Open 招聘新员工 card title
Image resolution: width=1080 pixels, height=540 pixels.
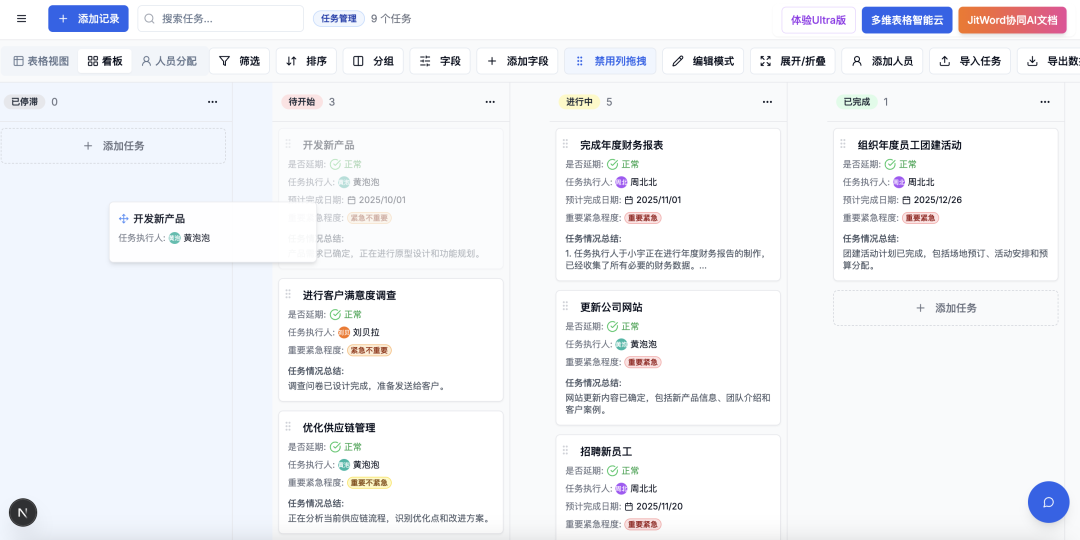(x=606, y=452)
